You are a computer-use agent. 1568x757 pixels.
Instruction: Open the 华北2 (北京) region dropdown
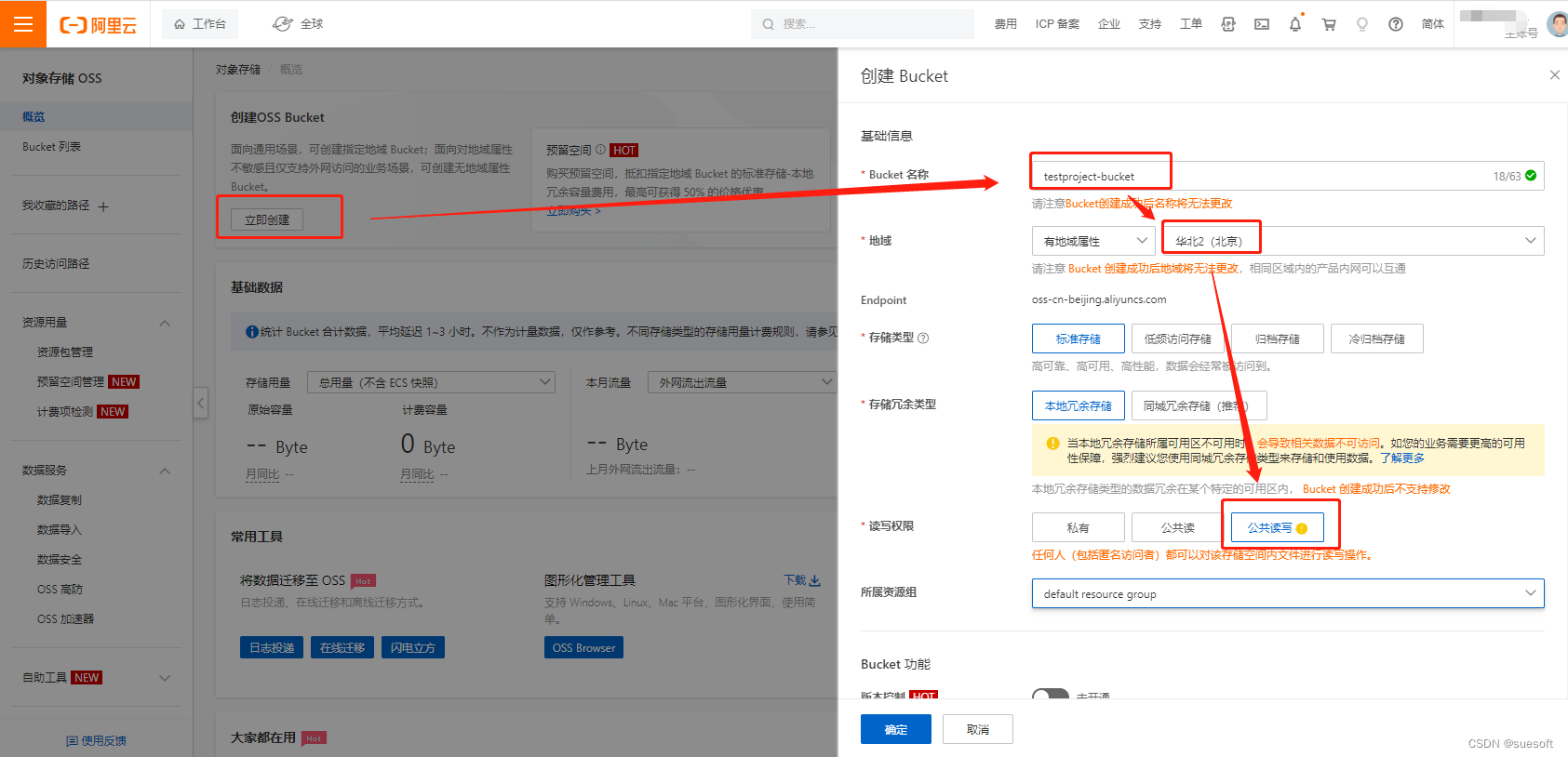tap(1353, 241)
